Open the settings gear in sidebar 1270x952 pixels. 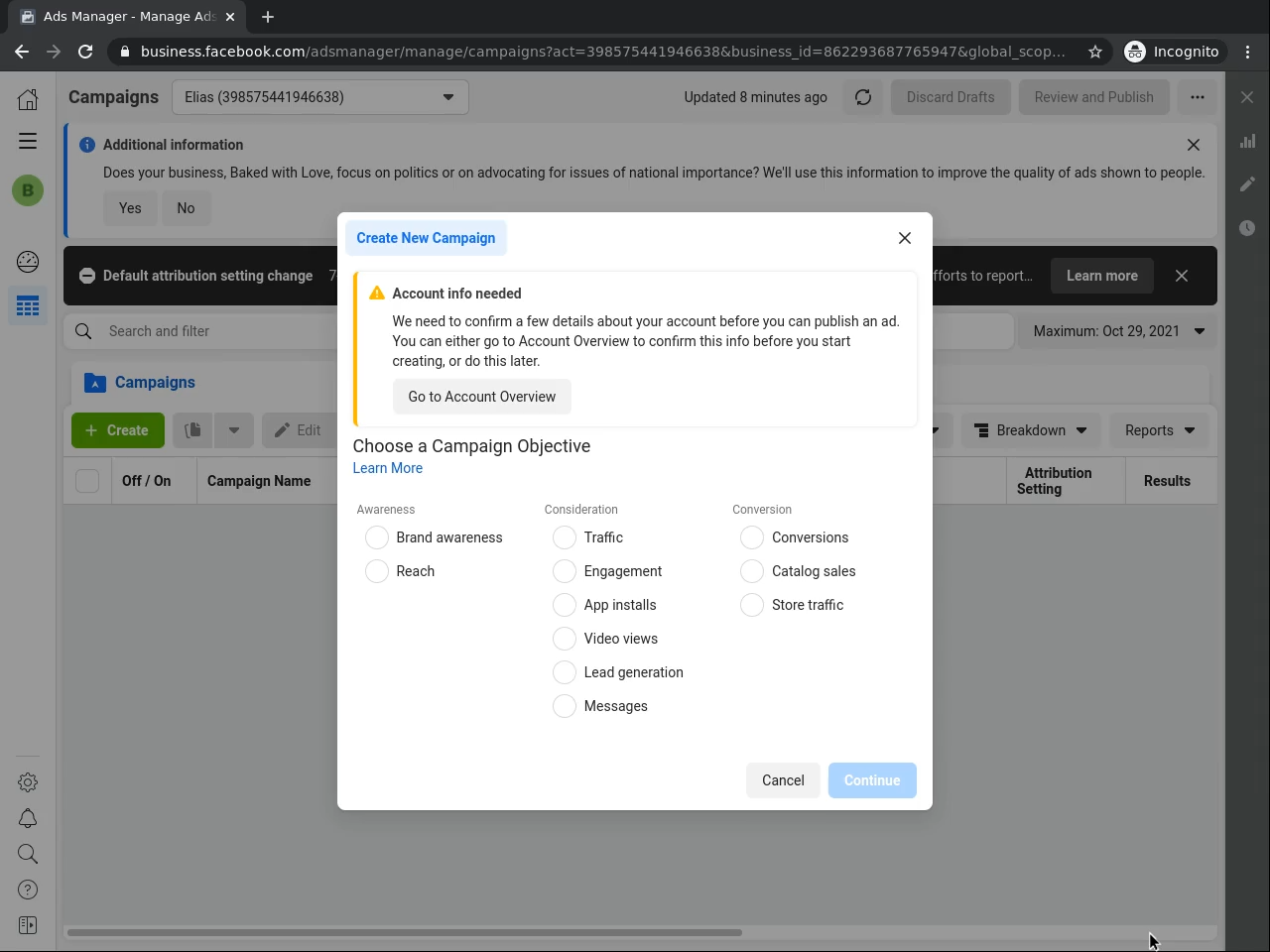pyautogui.click(x=28, y=782)
